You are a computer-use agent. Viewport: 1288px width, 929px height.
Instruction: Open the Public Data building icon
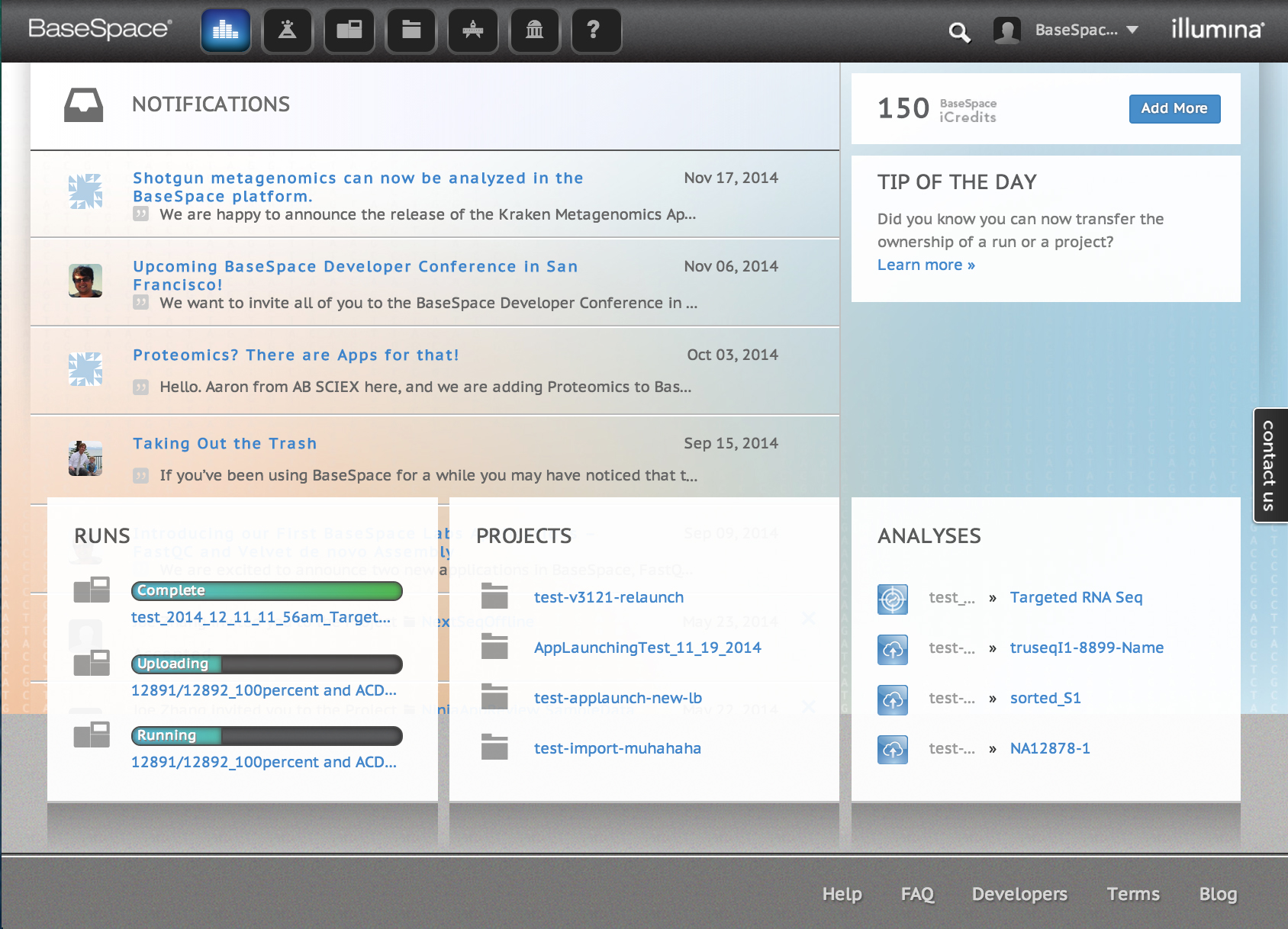tap(535, 31)
